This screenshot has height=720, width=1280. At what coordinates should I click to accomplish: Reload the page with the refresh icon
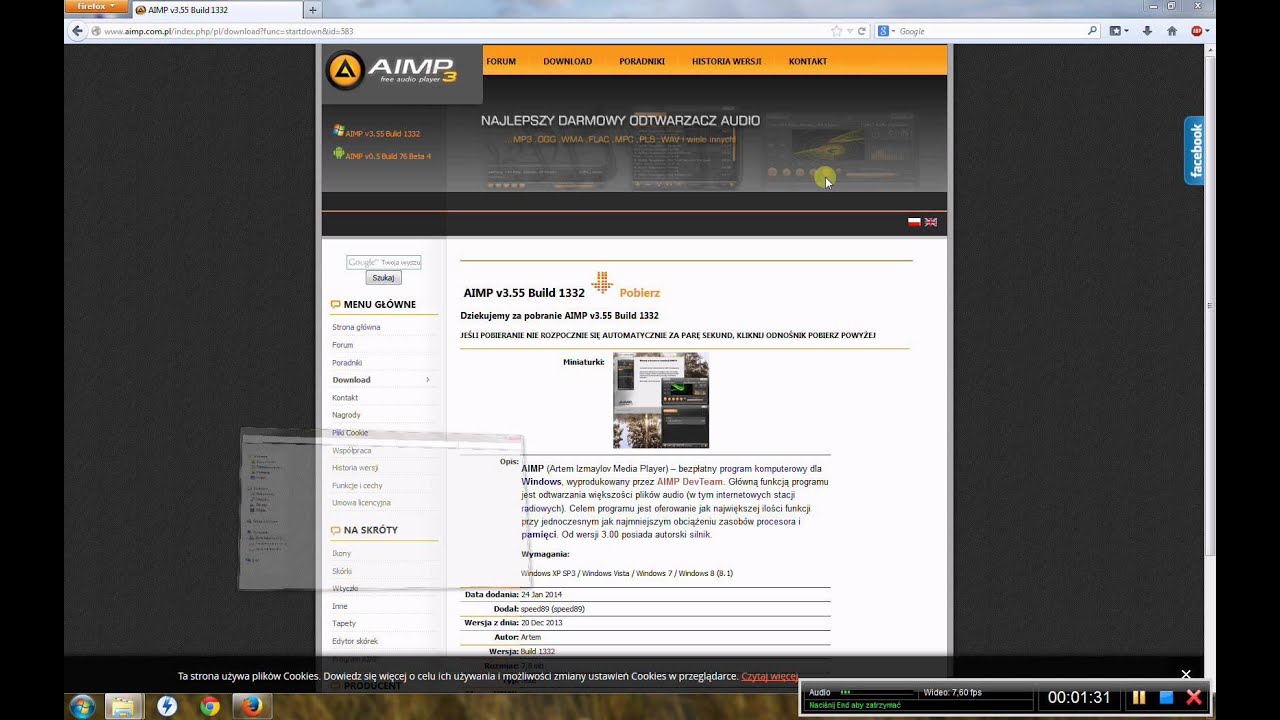(861, 31)
